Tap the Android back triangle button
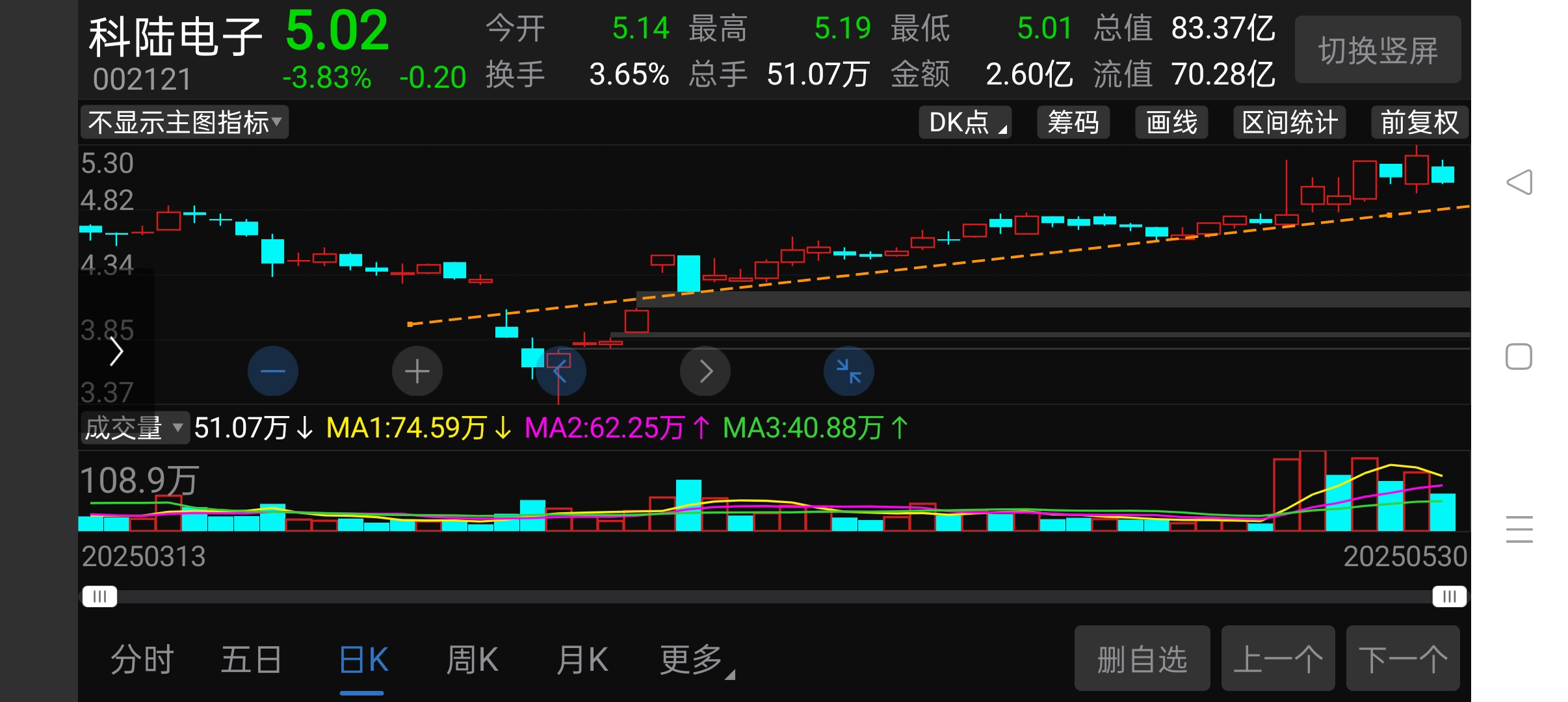 coord(1519,182)
